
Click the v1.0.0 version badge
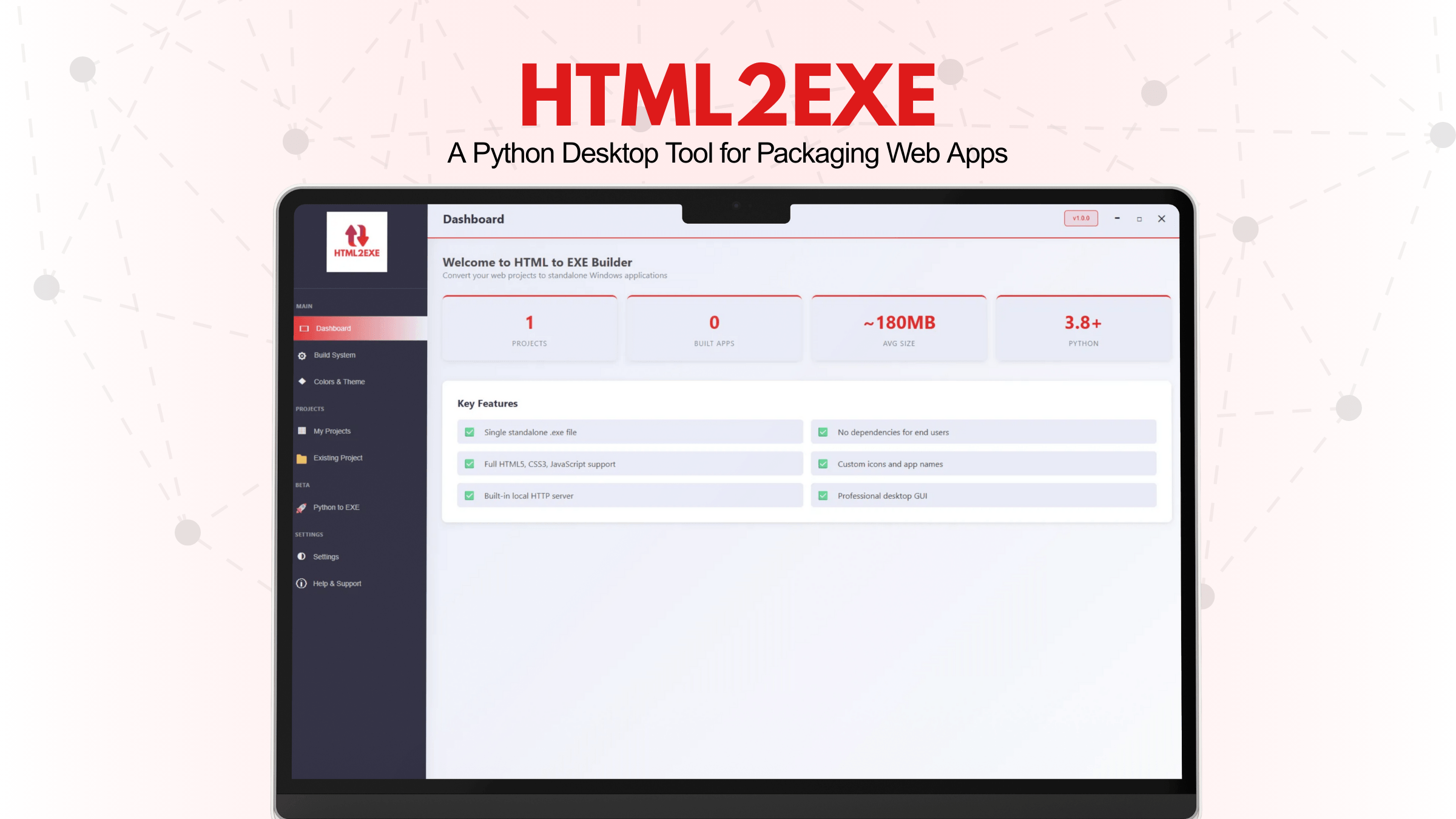(1080, 218)
